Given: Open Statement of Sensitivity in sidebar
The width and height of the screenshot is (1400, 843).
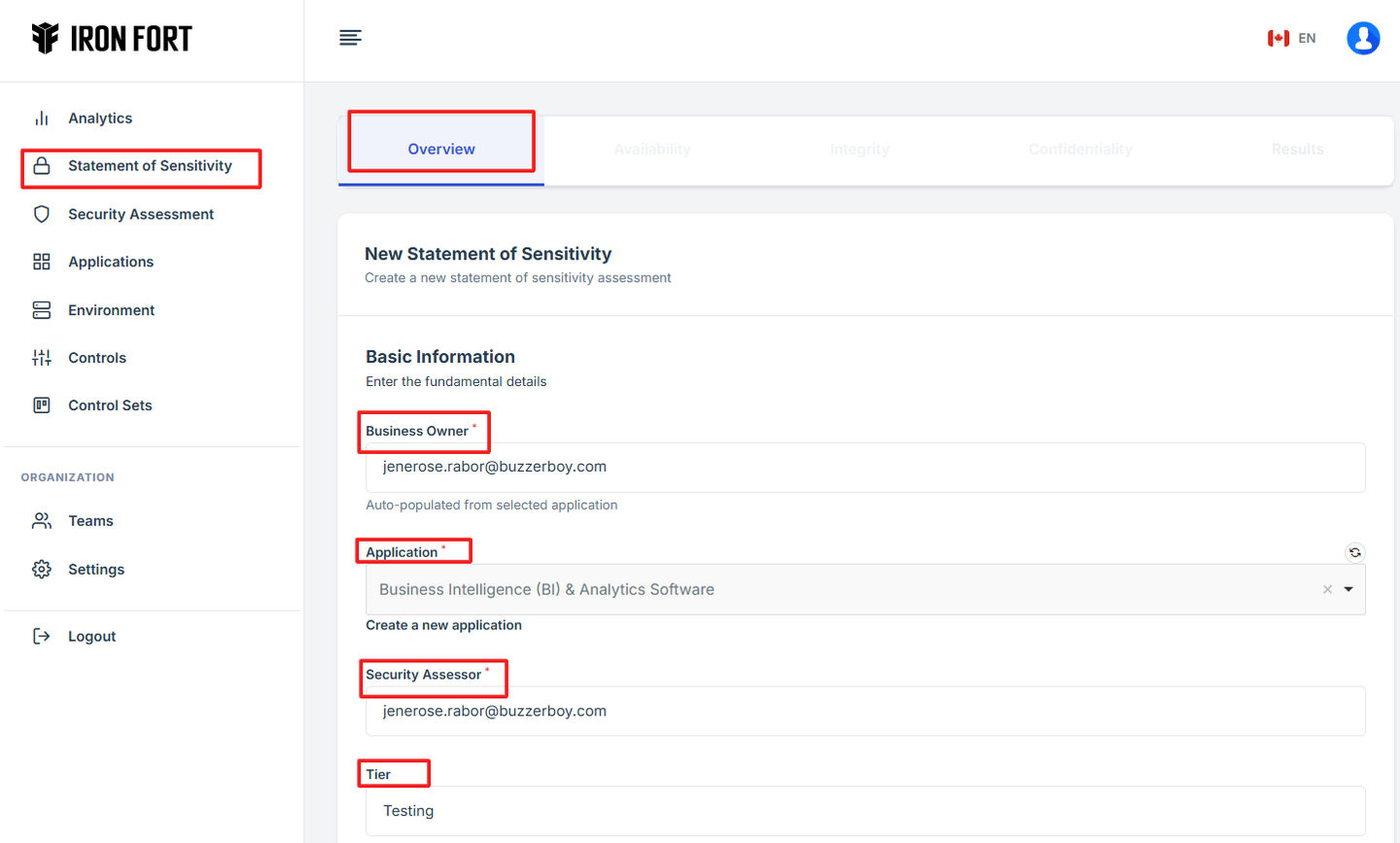Looking at the screenshot, I should click(x=150, y=166).
